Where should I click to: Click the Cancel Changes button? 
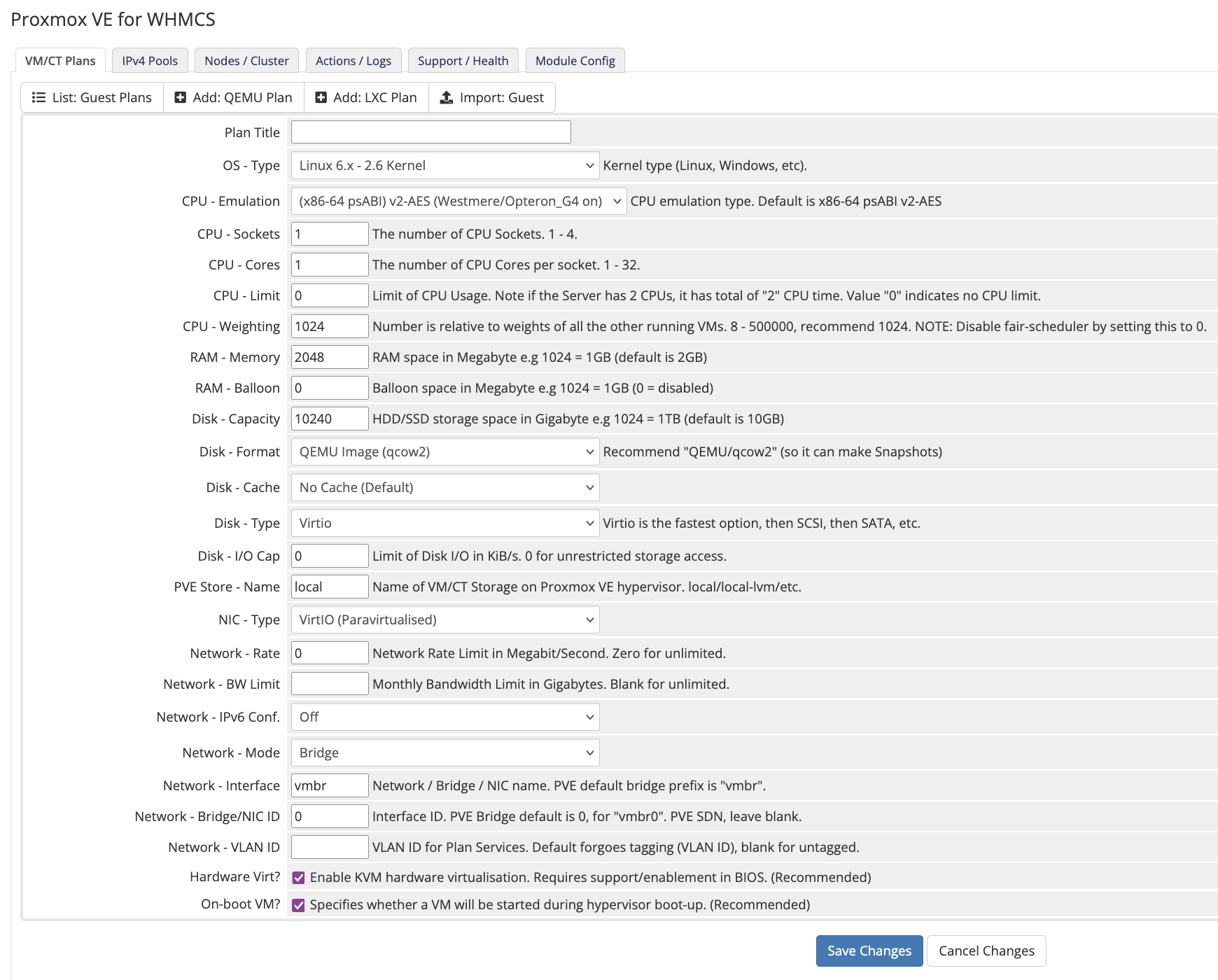coord(986,951)
